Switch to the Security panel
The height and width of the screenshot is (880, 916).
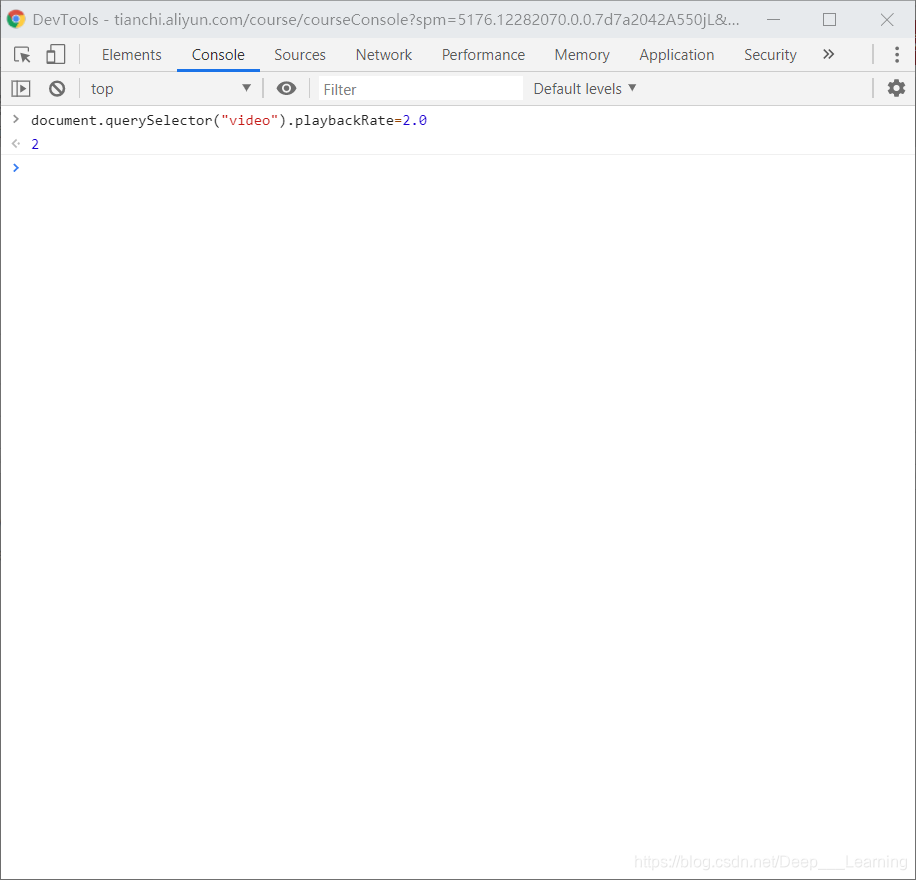(x=770, y=54)
